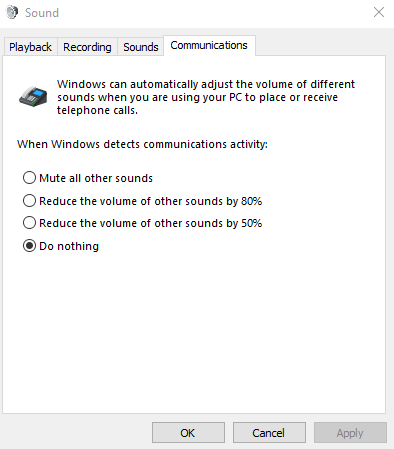This screenshot has height=449, width=394.
Task: Select the Communications tab
Action: point(209,45)
